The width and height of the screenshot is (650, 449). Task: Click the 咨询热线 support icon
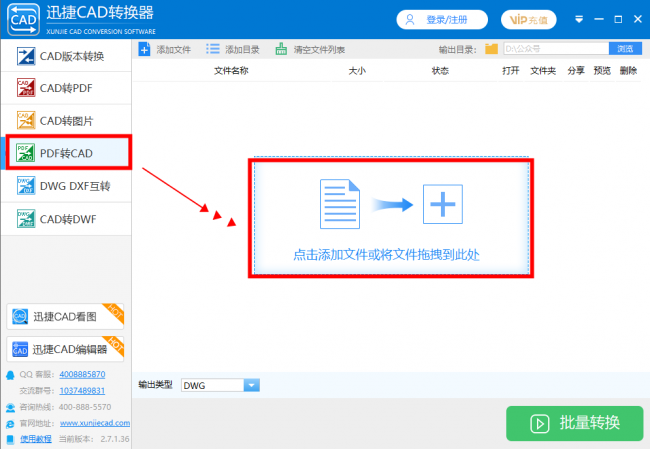[x=10, y=408]
